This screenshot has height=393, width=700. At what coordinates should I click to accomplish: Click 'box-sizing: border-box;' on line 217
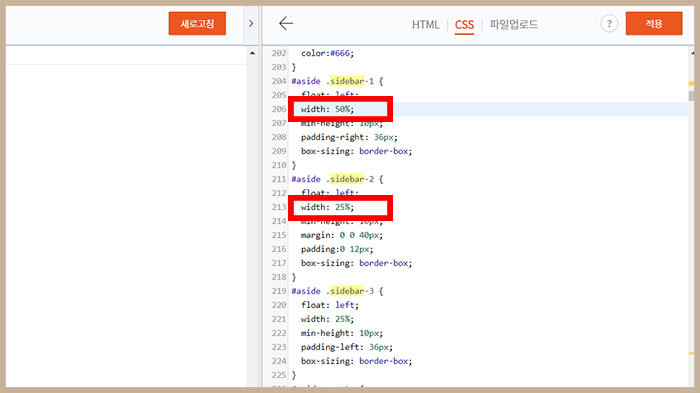pyautogui.click(x=356, y=263)
